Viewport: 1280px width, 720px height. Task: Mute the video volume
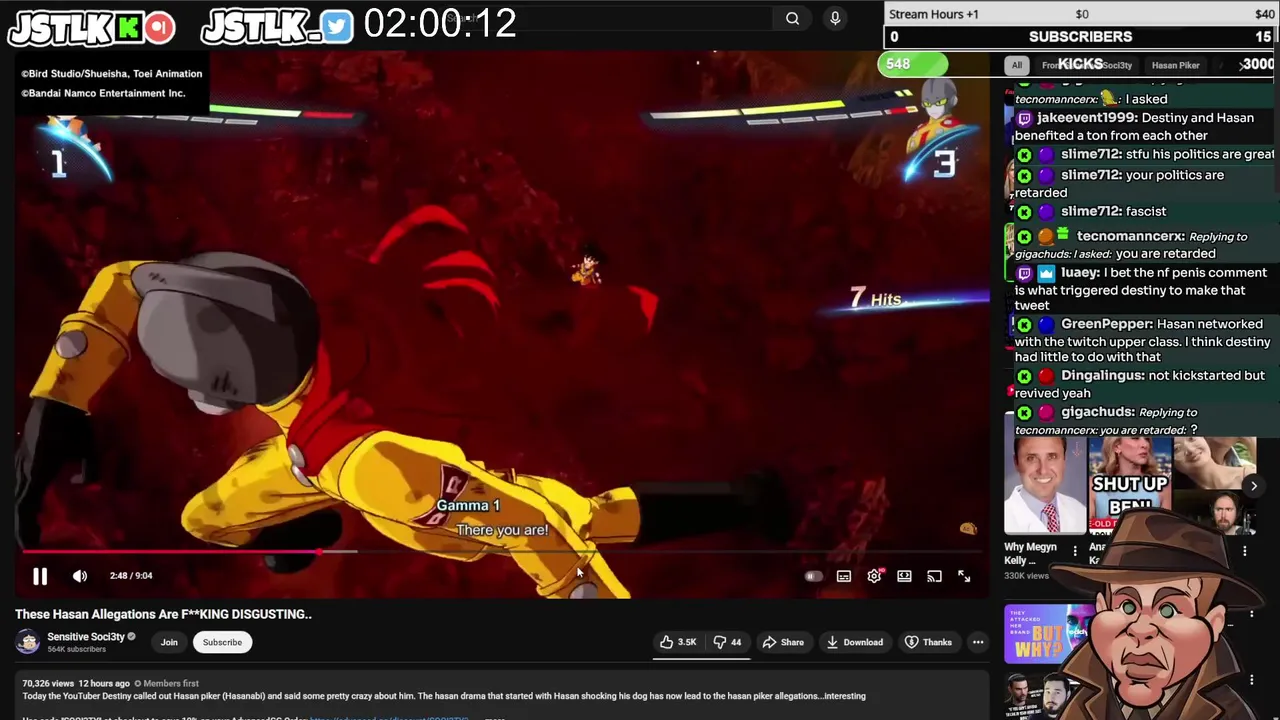(80, 576)
